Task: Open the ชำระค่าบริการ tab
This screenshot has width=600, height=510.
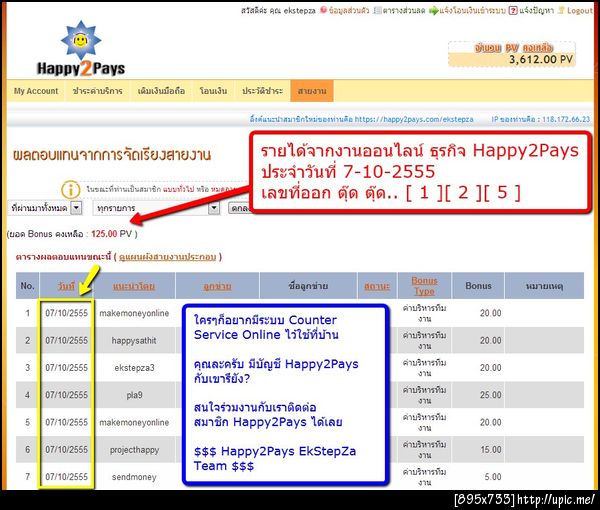Action: (x=98, y=91)
